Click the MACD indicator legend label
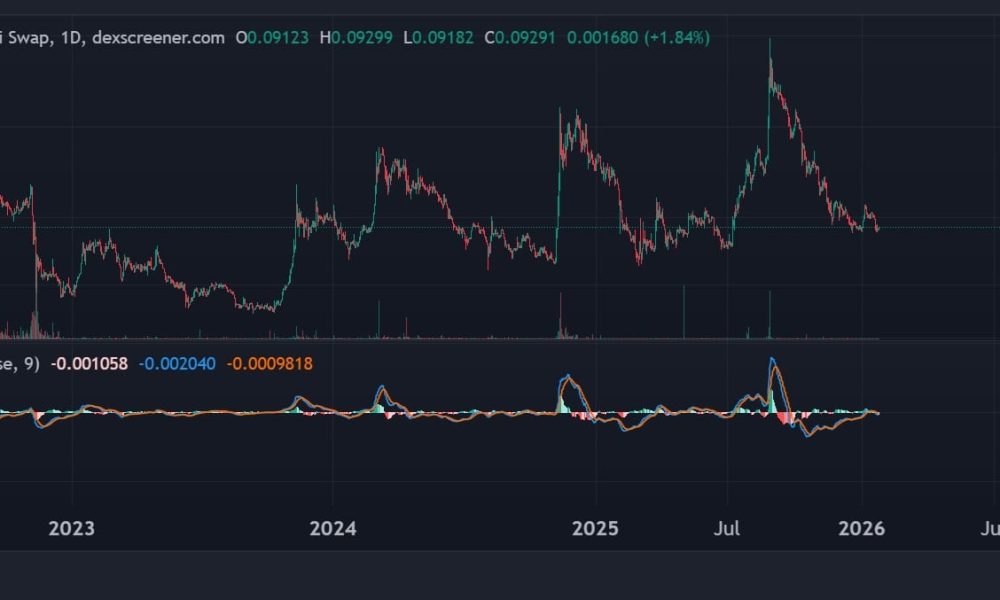This screenshot has height=600, width=1000. 20,363
